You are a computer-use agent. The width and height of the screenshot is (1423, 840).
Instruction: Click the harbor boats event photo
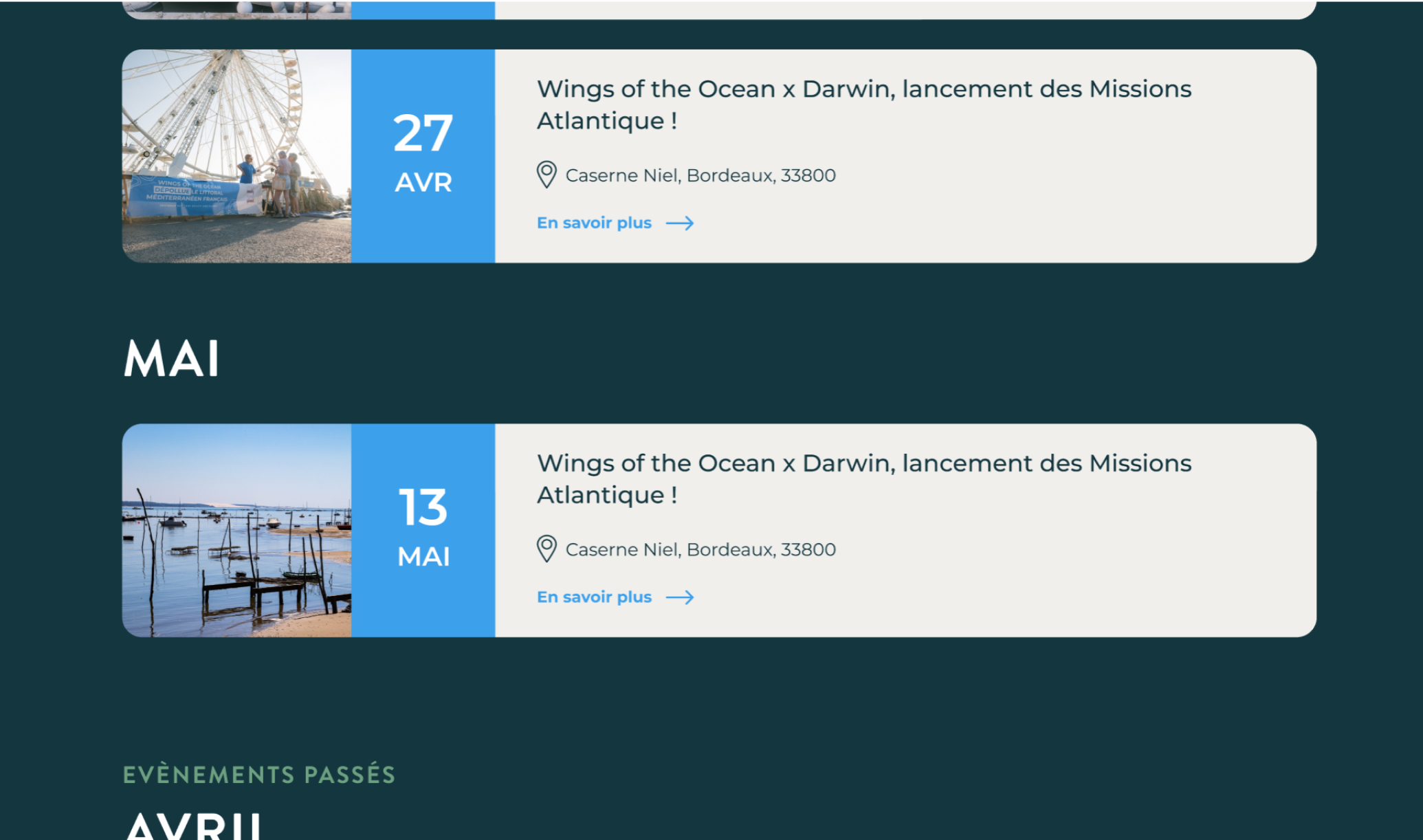click(236, 530)
